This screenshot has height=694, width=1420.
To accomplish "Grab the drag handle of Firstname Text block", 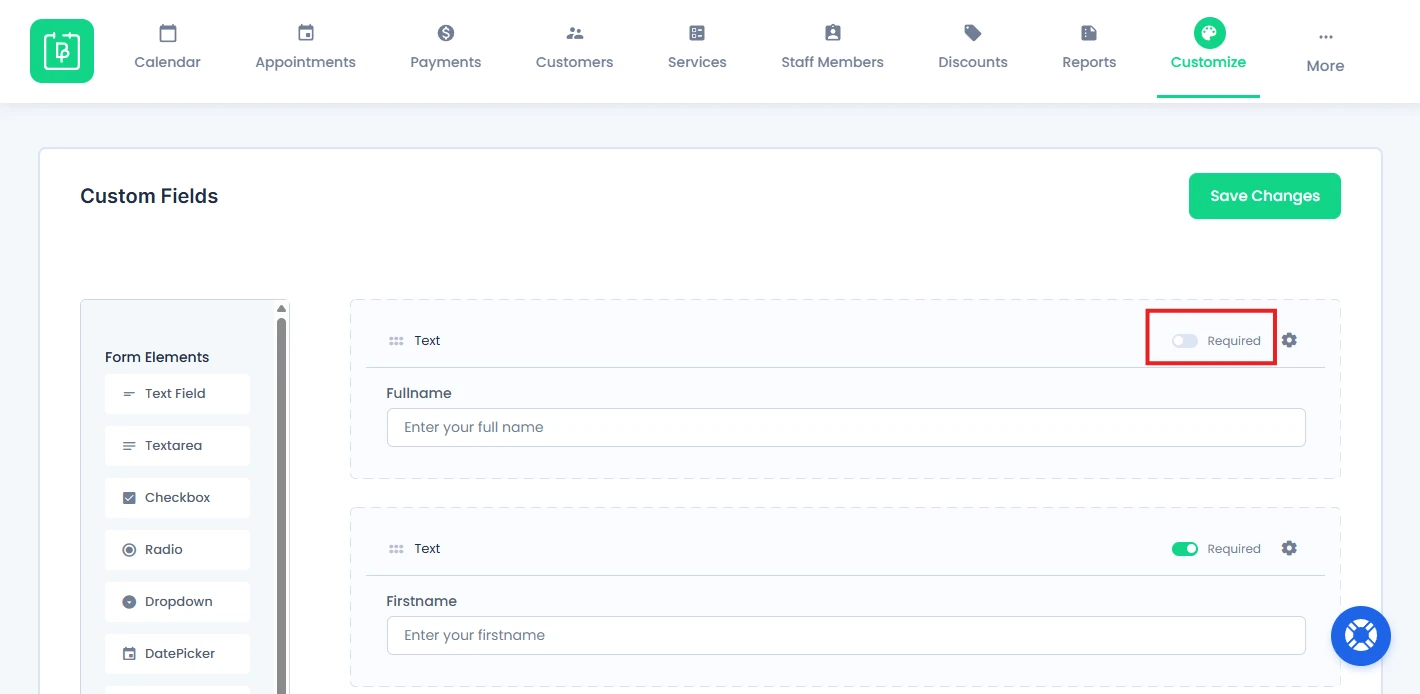I will 396,549.
